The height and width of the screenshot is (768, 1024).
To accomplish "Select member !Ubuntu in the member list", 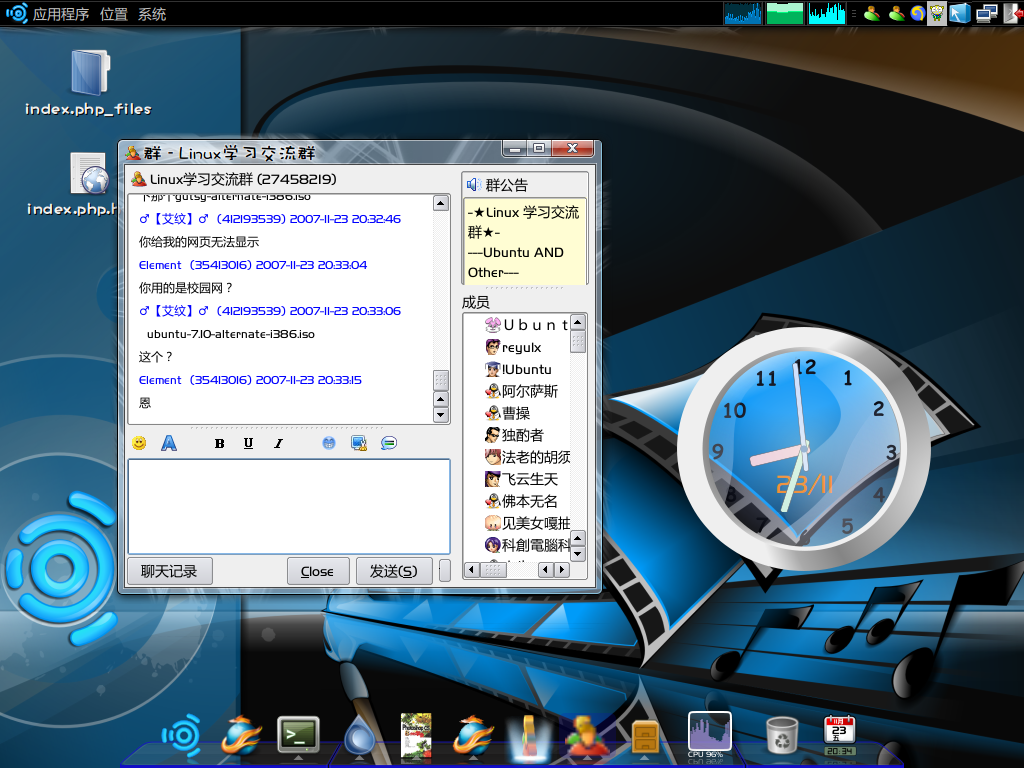I will [x=518, y=369].
